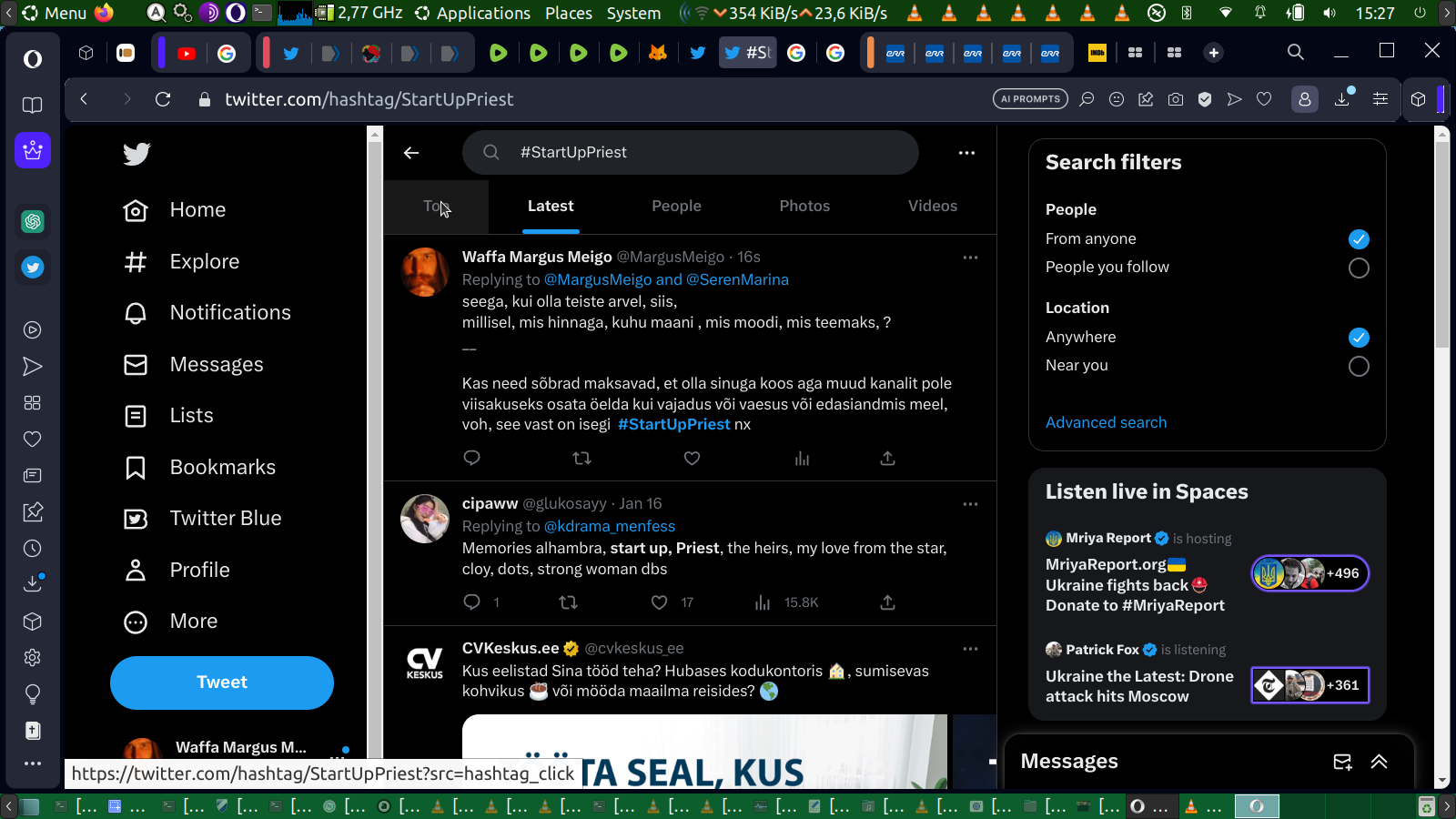Open Twitter Blue in the navigation
The height and width of the screenshot is (819, 1456).
click(202, 519)
